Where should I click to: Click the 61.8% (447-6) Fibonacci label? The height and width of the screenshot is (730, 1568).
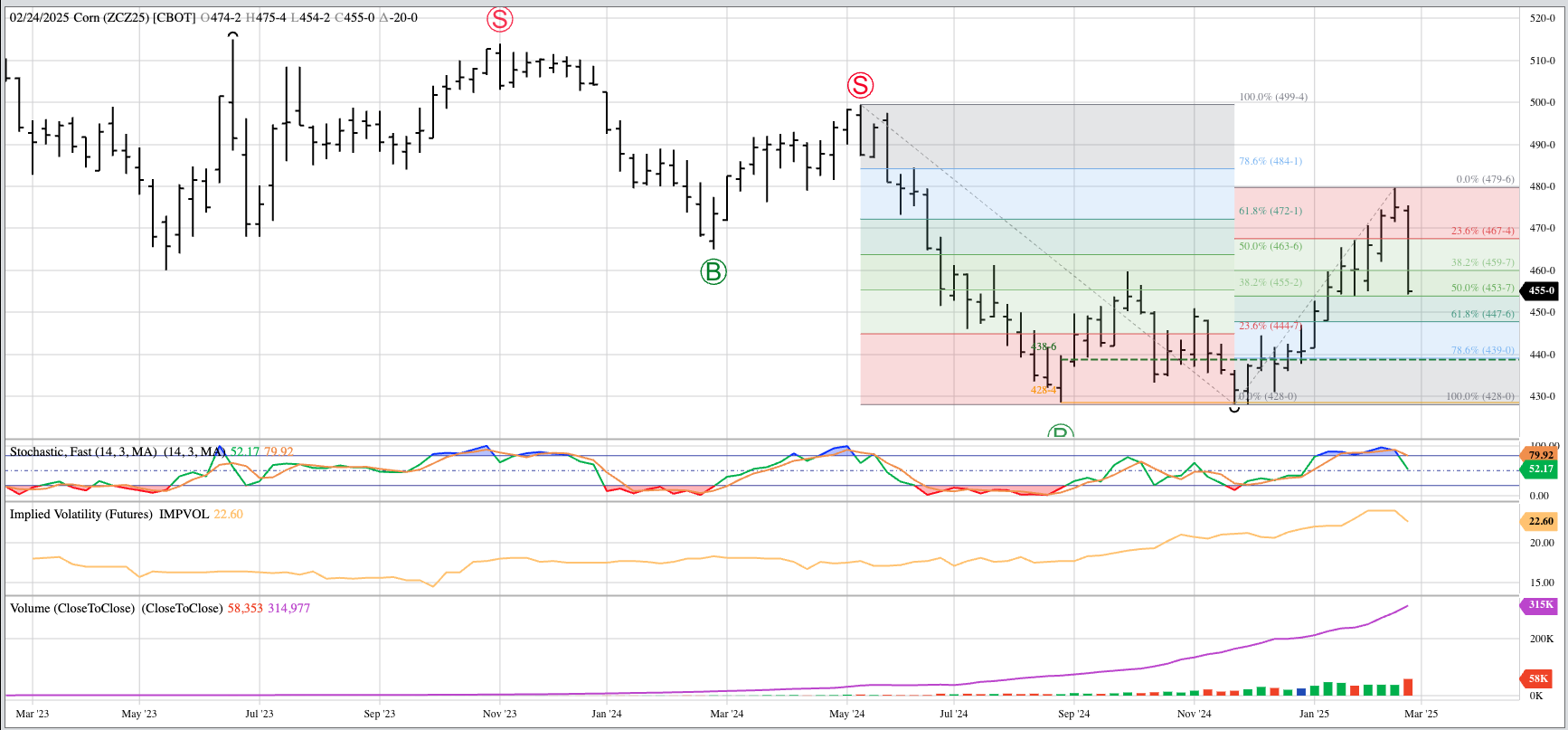pyautogui.click(x=1482, y=314)
